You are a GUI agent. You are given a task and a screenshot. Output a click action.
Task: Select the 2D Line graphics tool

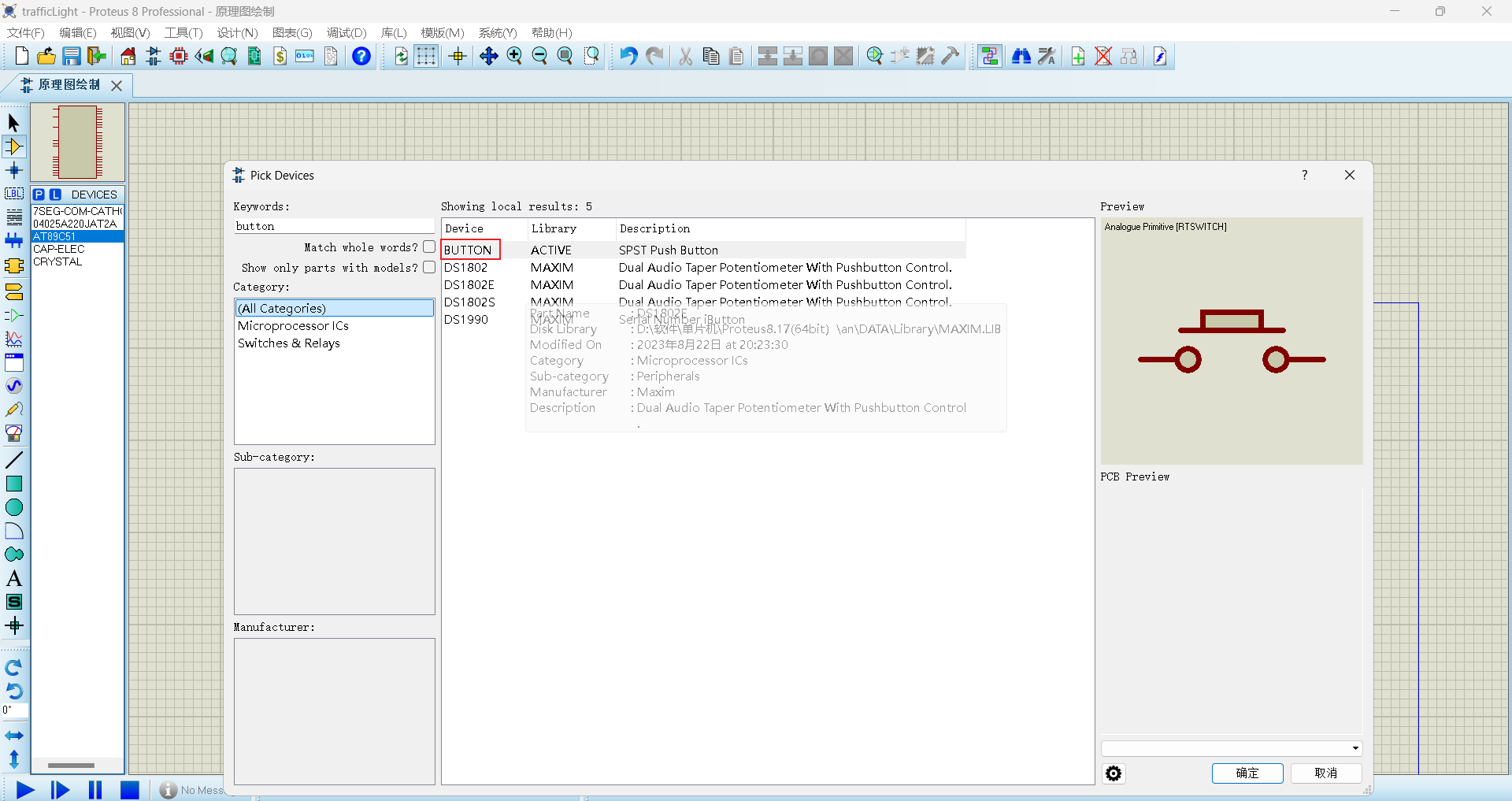pos(14,460)
